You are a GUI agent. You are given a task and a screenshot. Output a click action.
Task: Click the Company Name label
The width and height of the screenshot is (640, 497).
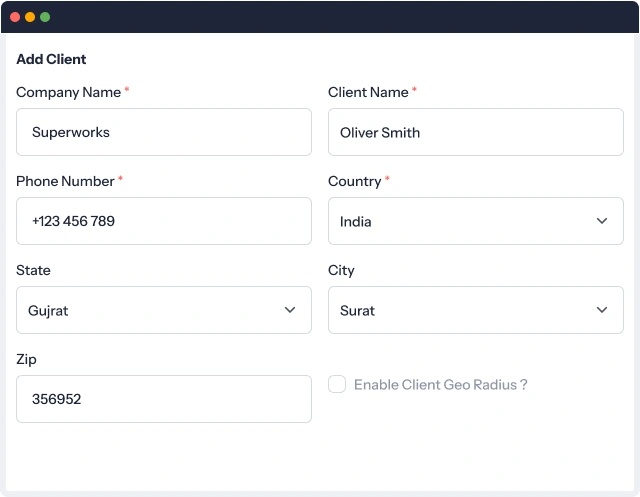pos(69,93)
